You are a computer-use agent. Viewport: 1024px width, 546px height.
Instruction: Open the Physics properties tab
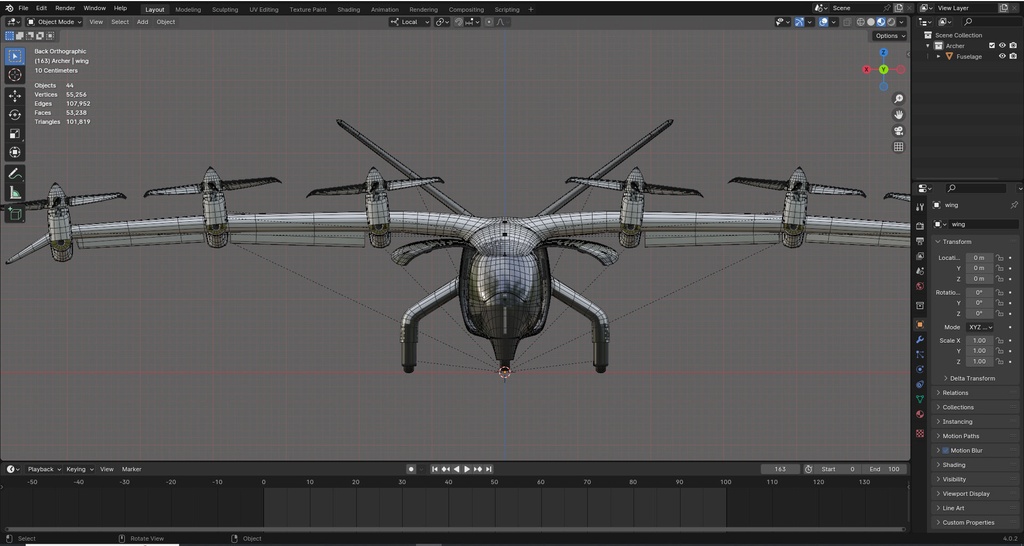920,370
